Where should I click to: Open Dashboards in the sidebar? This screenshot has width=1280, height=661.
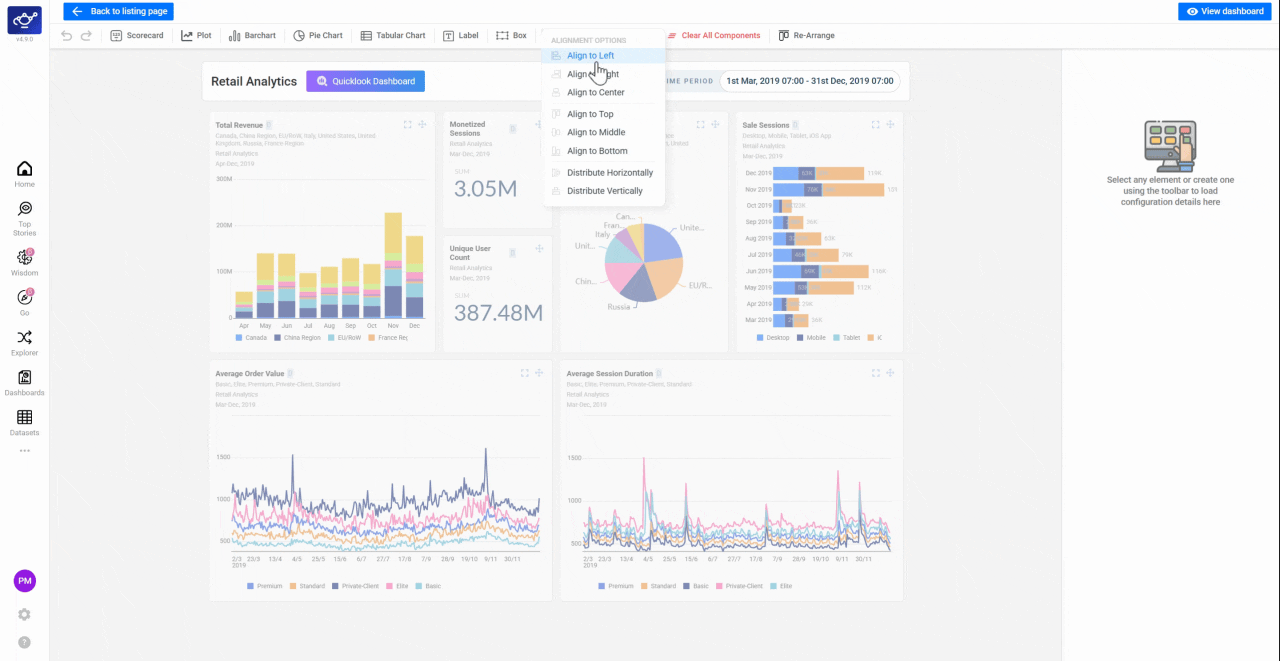coord(24,383)
